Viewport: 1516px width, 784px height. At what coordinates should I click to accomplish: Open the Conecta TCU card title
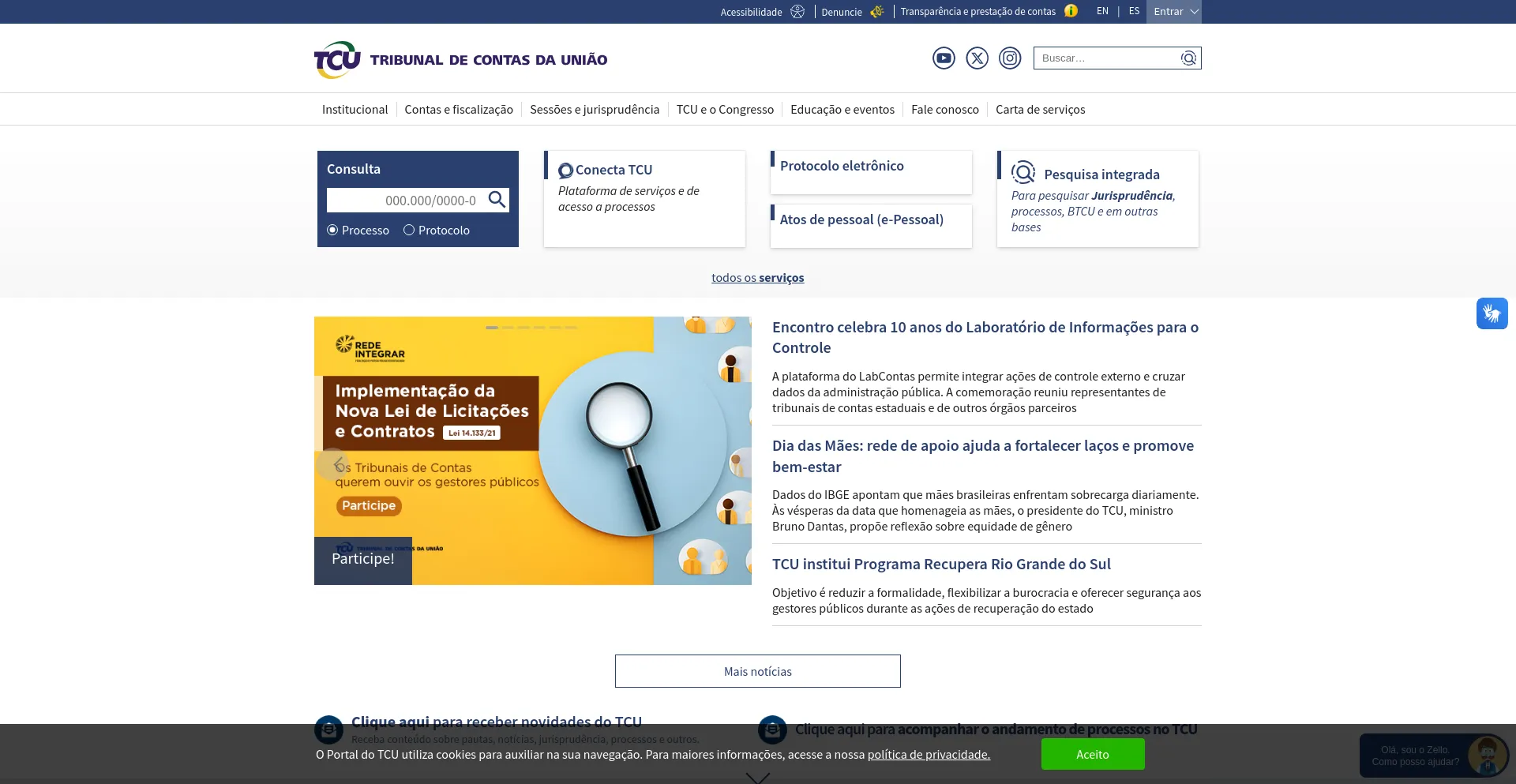point(614,170)
